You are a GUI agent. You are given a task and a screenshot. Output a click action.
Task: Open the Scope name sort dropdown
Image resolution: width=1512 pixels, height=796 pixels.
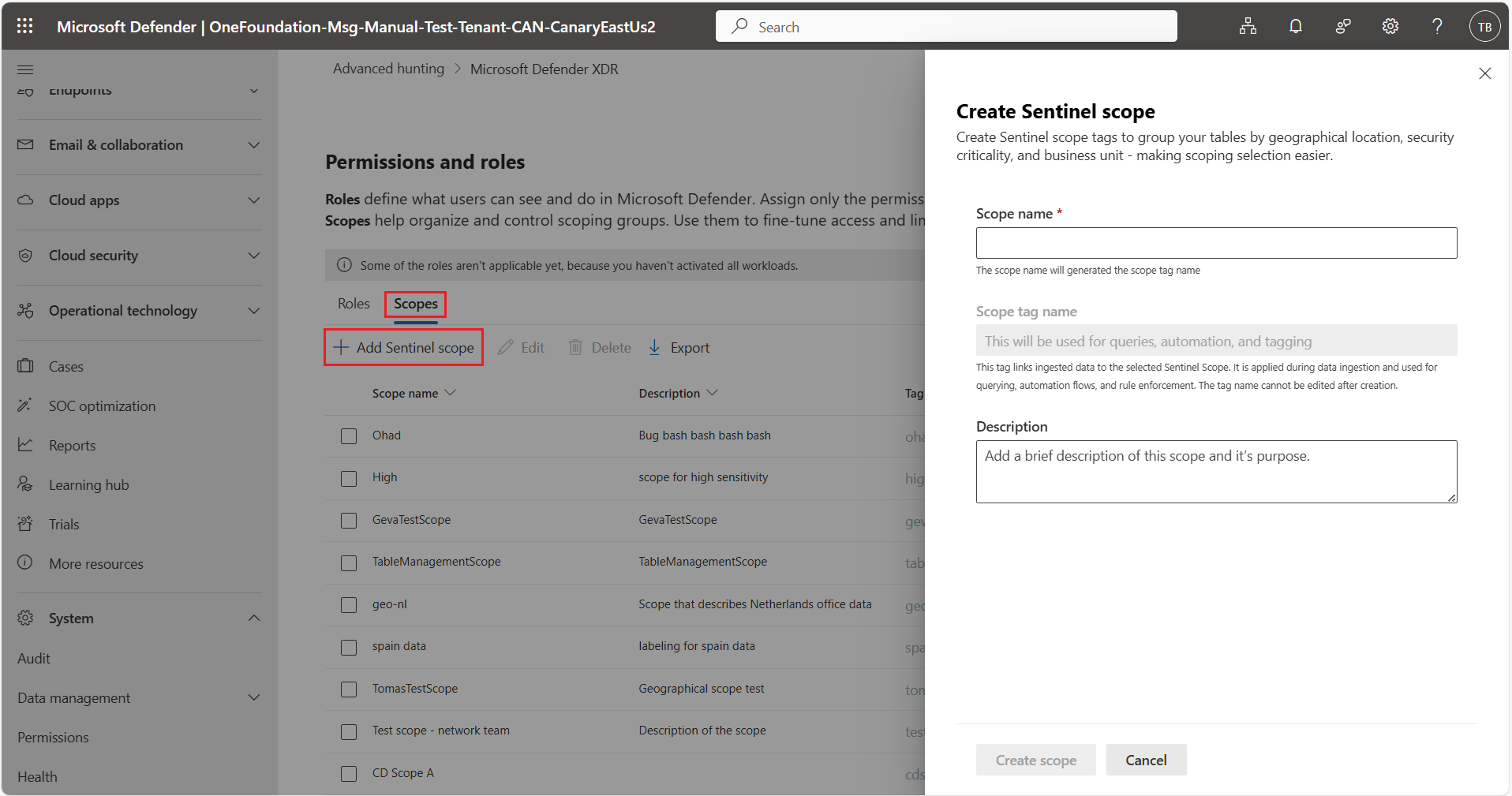tap(451, 392)
